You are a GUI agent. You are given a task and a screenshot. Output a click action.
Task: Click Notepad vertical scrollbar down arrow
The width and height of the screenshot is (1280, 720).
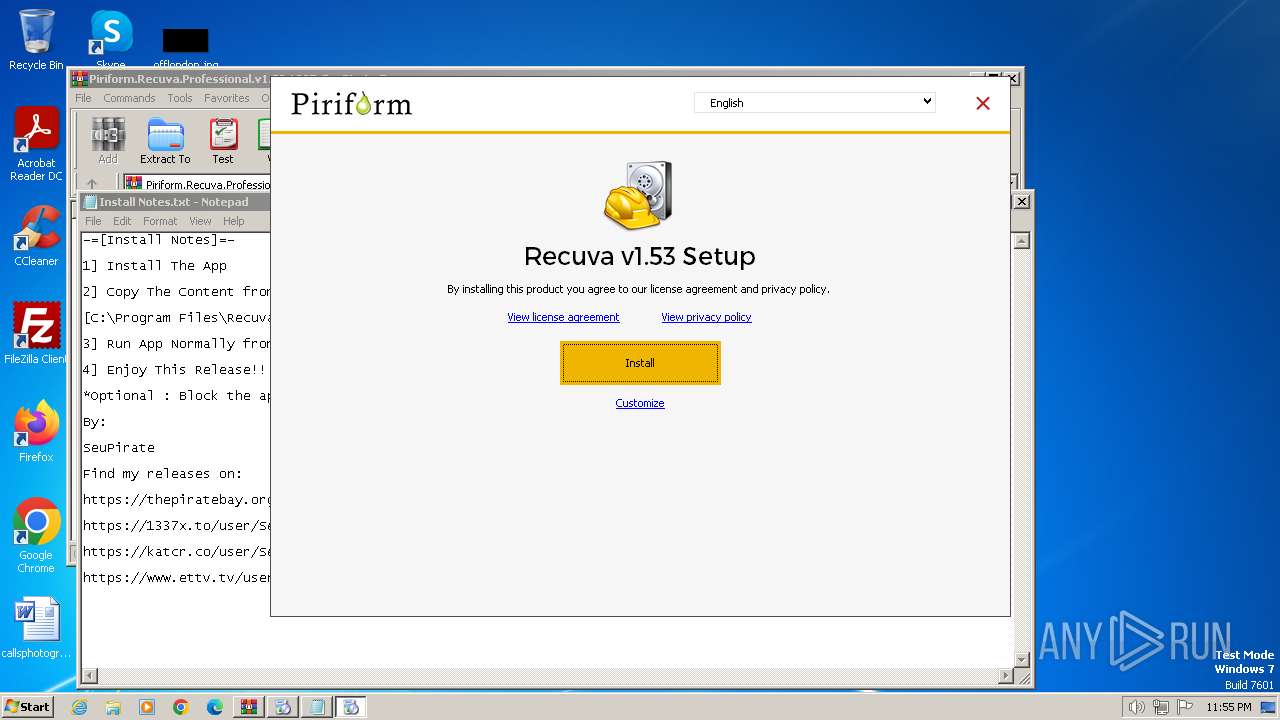1022,660
